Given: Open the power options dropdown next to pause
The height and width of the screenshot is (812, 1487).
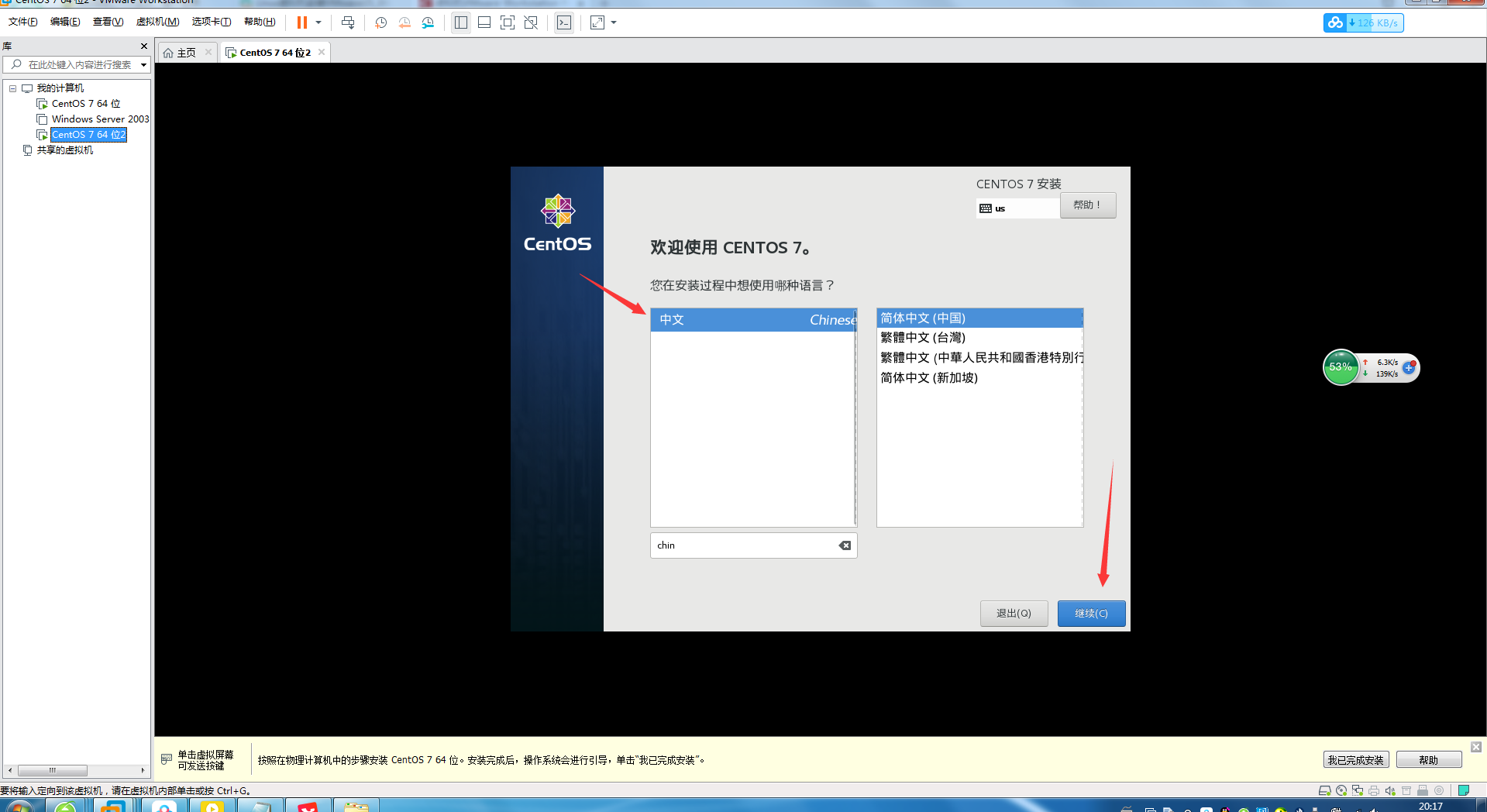Looking at the screenshot, I should coord(318,22).
